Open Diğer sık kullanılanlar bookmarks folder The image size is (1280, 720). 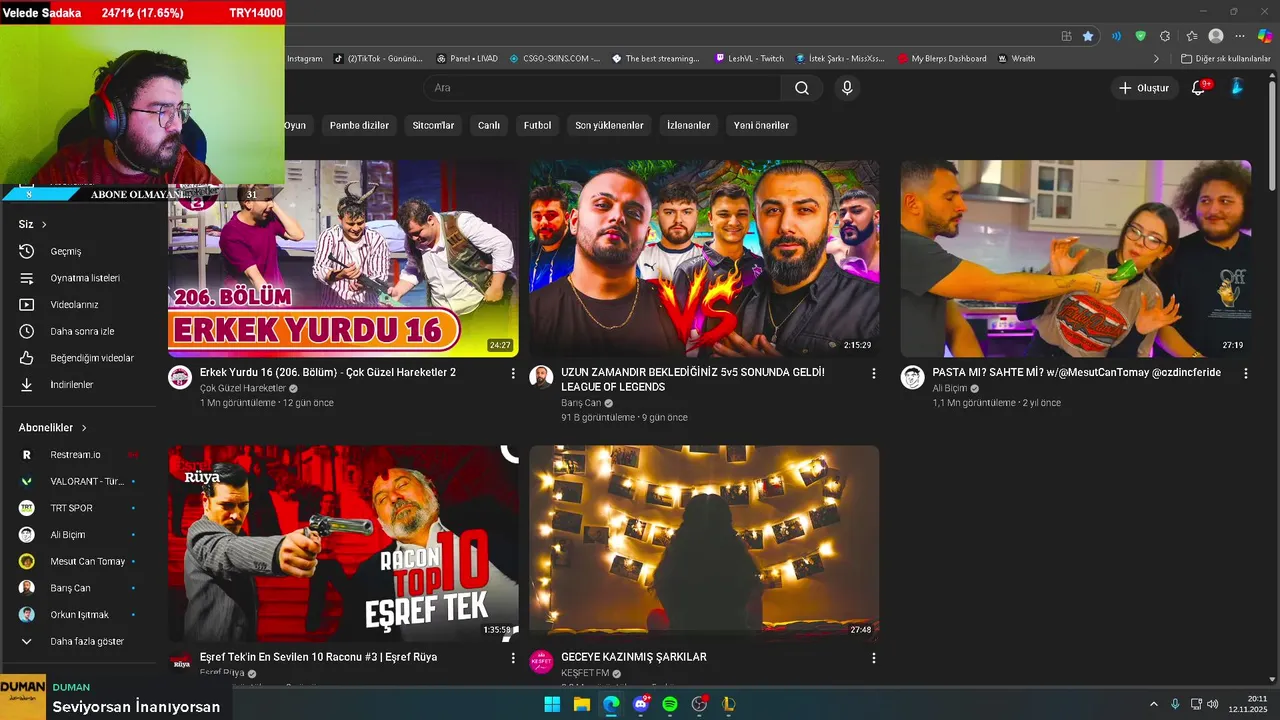click(x=1226, y=59)
